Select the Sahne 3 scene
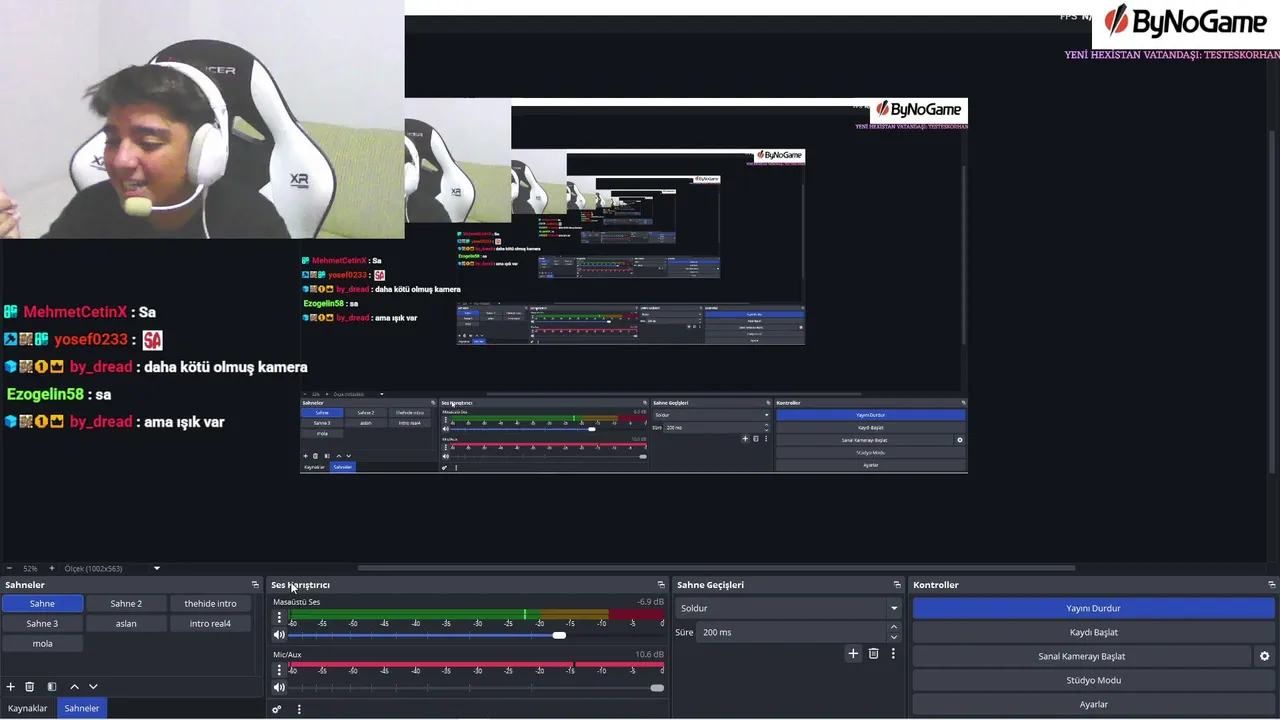Screen dimensions: 1280x720 (42, 623)
